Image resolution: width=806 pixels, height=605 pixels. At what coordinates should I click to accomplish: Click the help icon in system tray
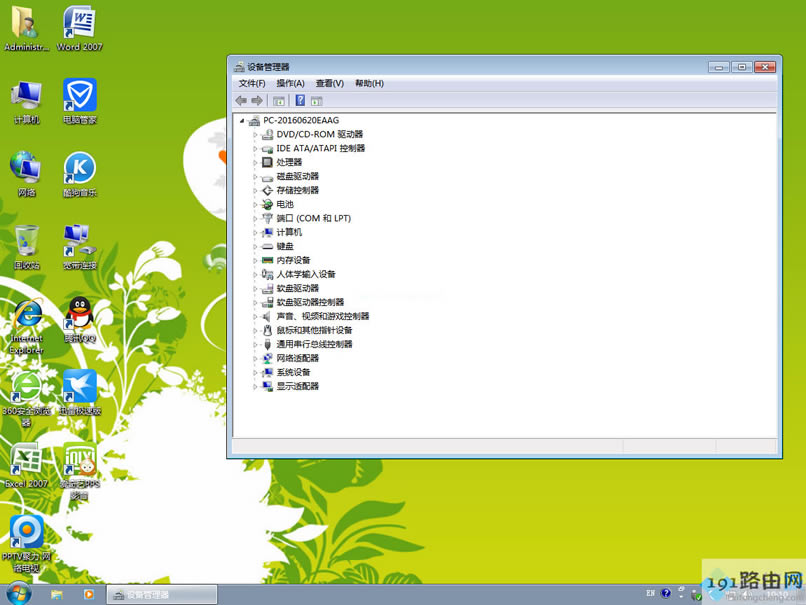(x=666, y=593)
